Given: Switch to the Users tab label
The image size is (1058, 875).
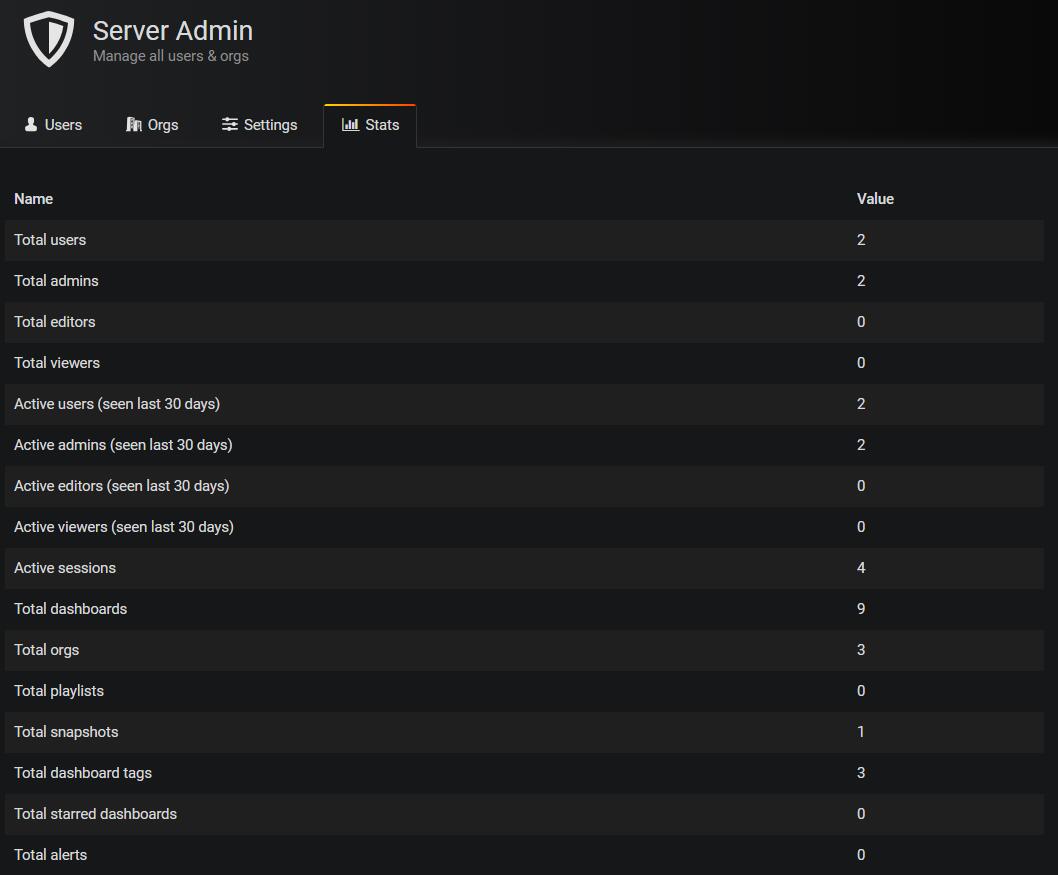Looking at the screenshot, I should click(x=63, y=125).
